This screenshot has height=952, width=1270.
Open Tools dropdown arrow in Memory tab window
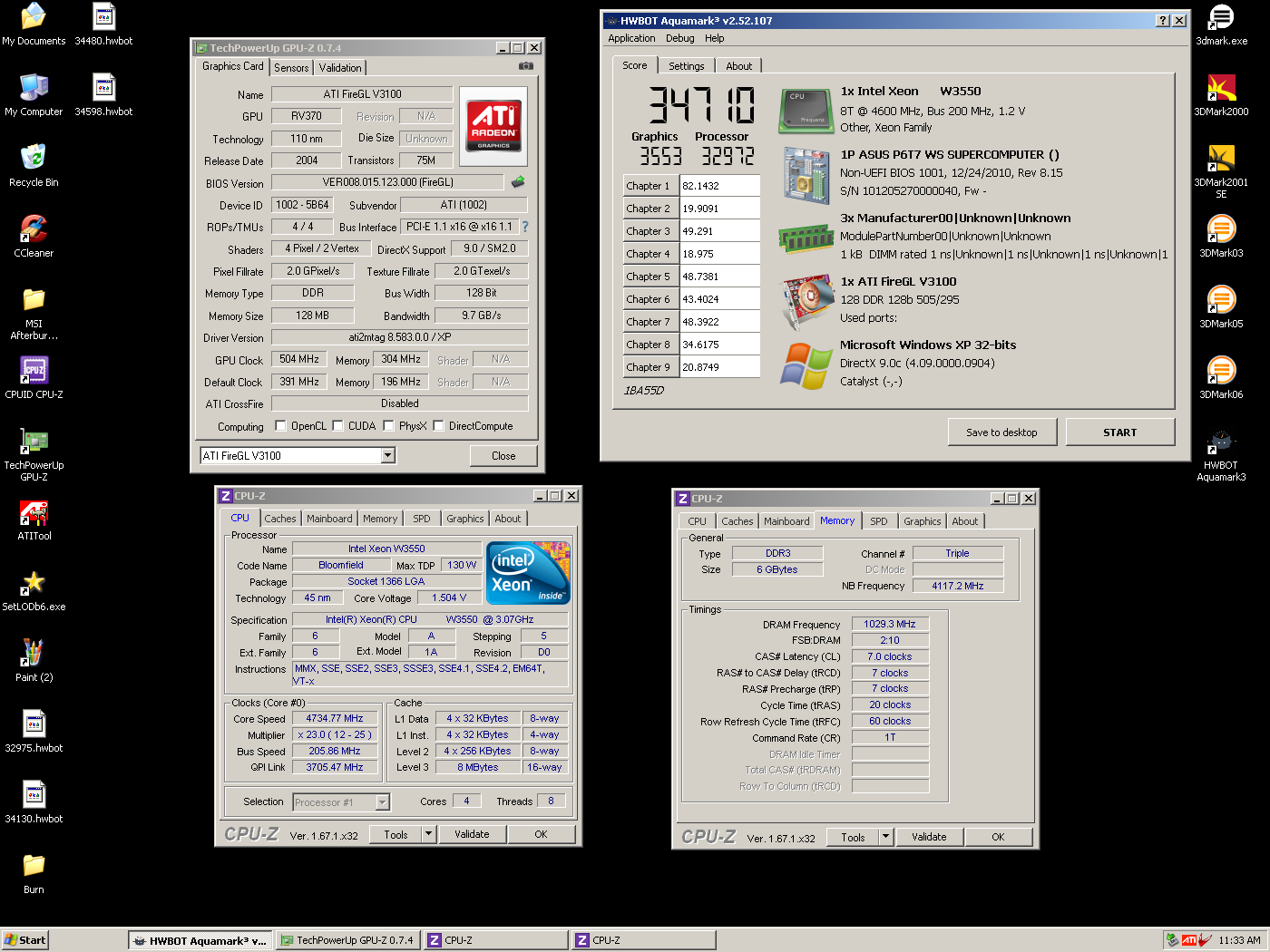coord(886,837)
